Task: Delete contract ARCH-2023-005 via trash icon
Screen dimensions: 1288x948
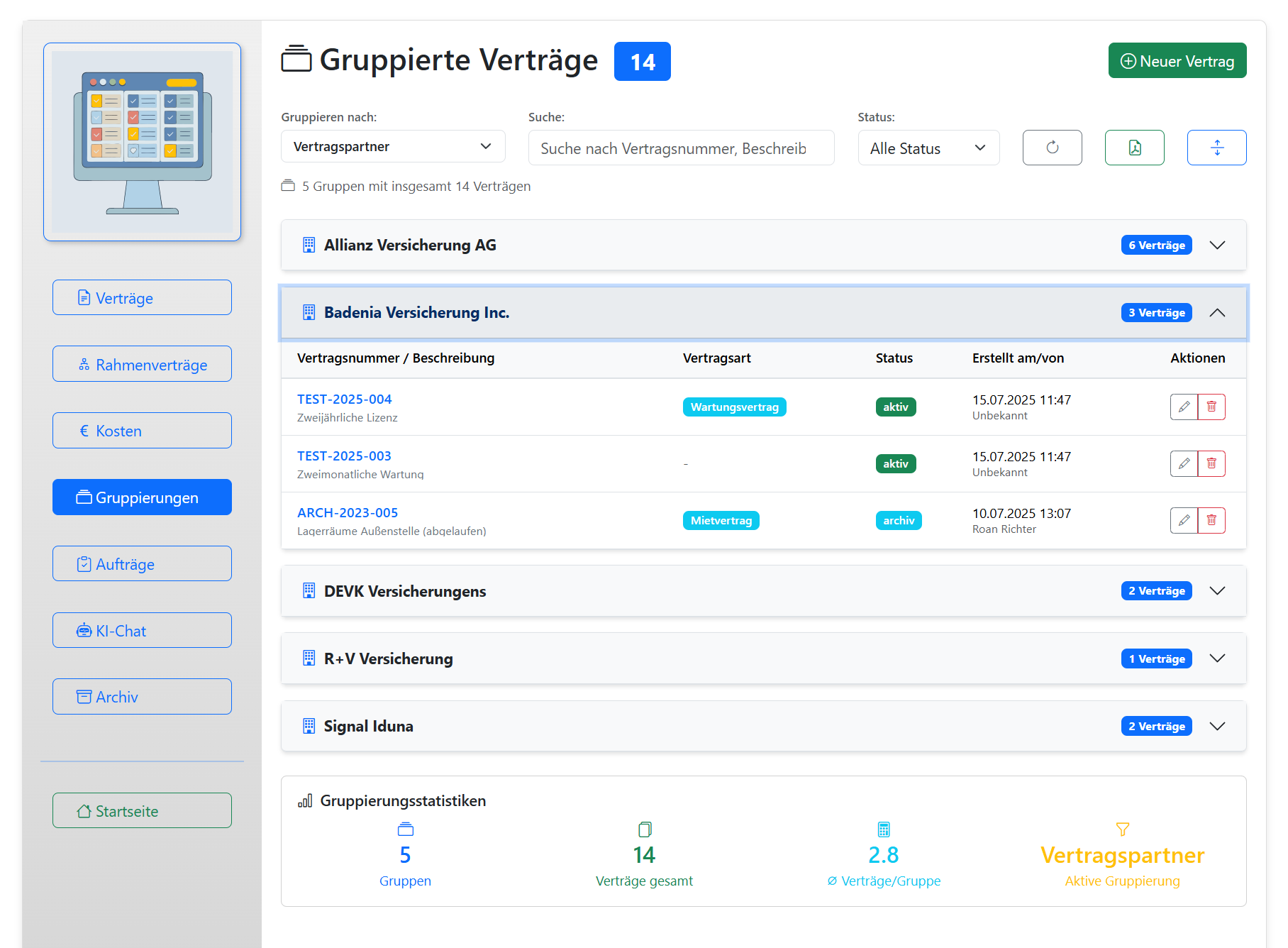Action: click(1211, 520)
